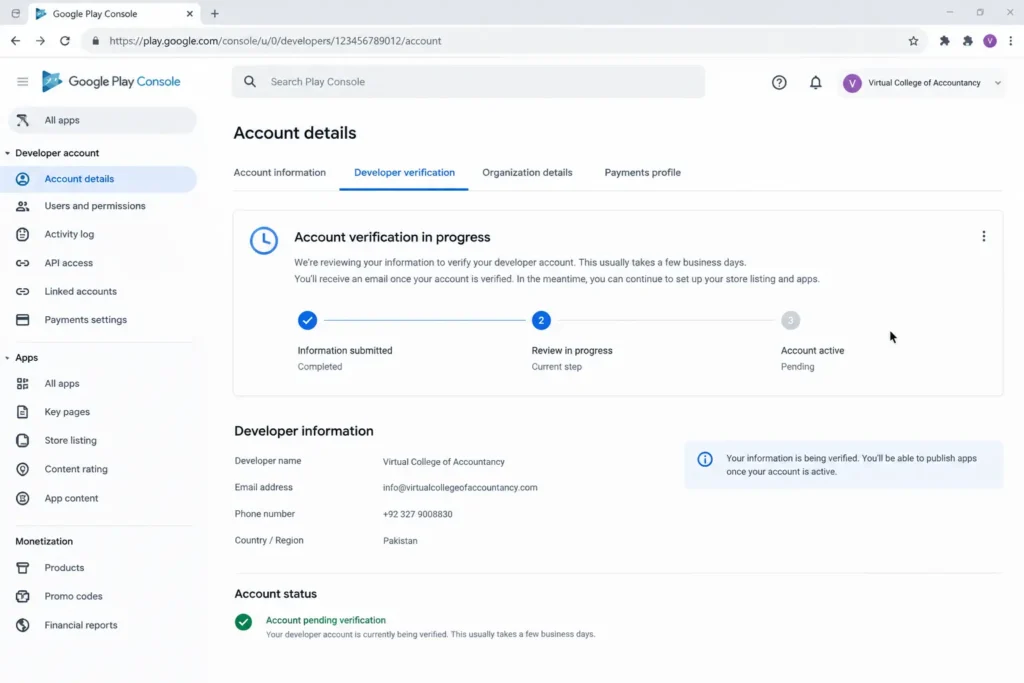Click the developer email address value
1024x683 pixels.
coord(460,488)
